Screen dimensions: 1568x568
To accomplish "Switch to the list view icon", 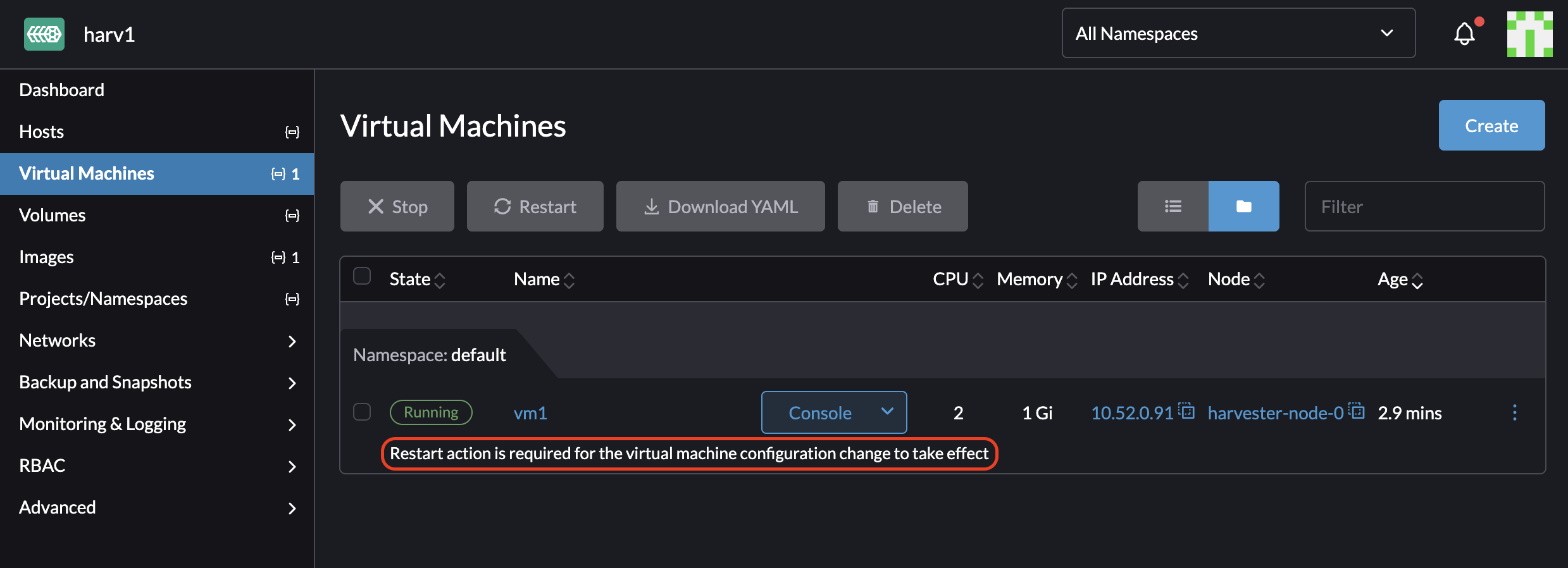I will [x=1173, y=206].
